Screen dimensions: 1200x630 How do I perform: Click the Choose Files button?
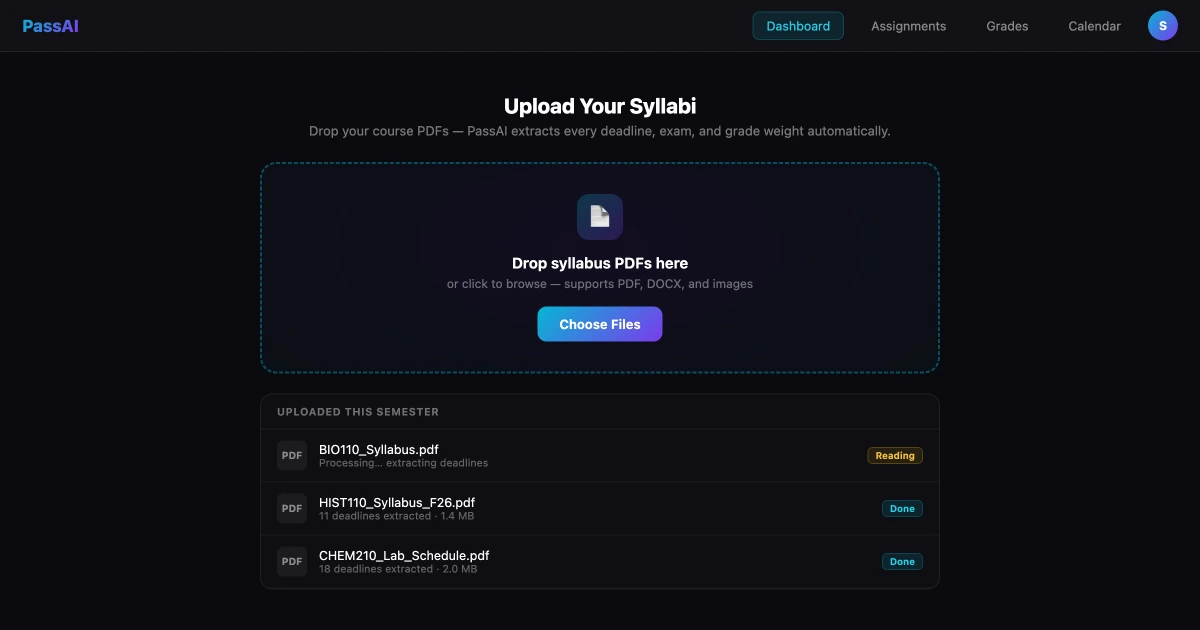click(x=600, y=324)
